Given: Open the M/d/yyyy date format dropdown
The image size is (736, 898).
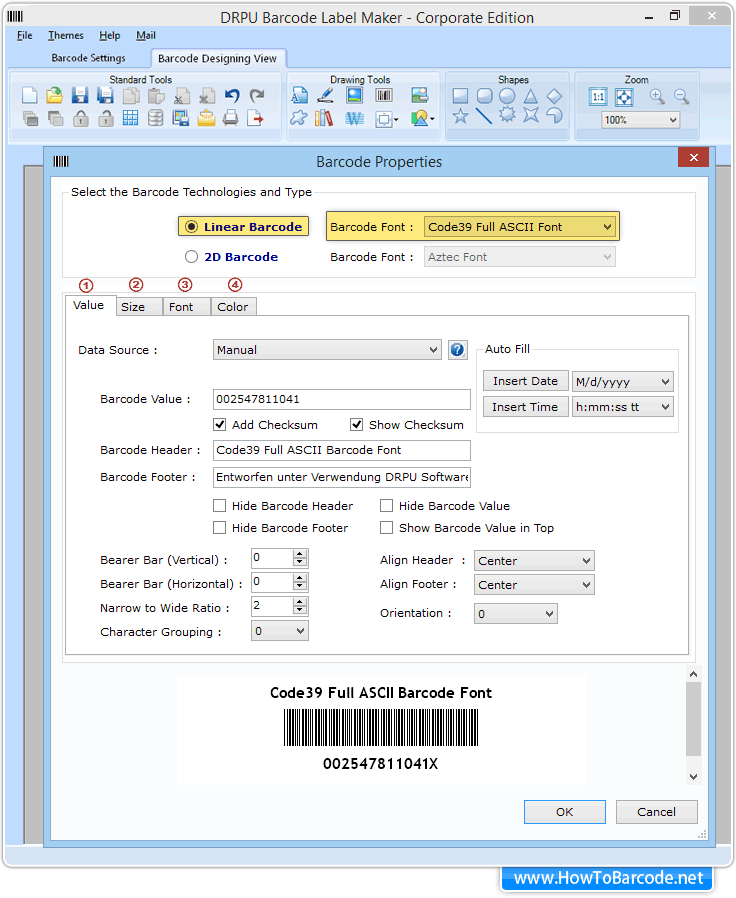Looking at the screenshot, I should 623,381.
